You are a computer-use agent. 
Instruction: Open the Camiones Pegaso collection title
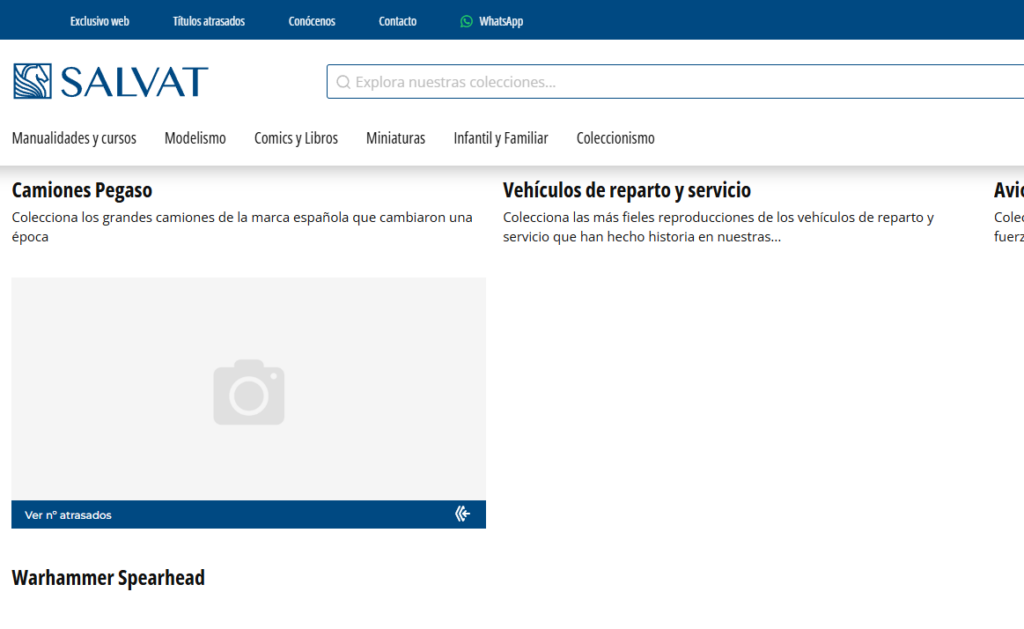point(82,190)
